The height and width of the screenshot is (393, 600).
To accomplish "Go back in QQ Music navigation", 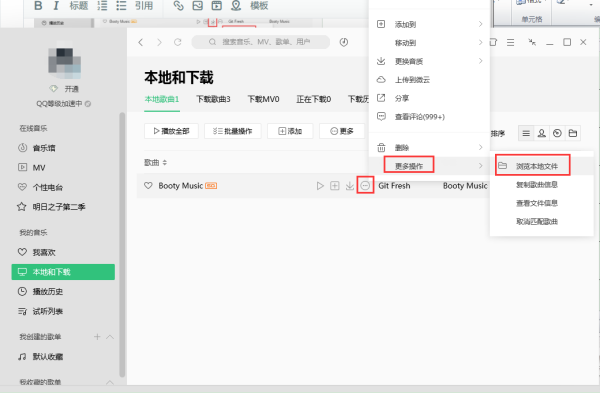I will pos(141,42).
